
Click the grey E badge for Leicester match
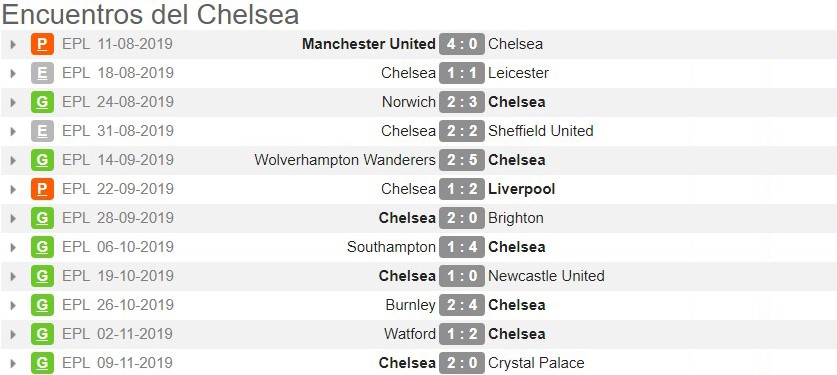coord(42,73)
